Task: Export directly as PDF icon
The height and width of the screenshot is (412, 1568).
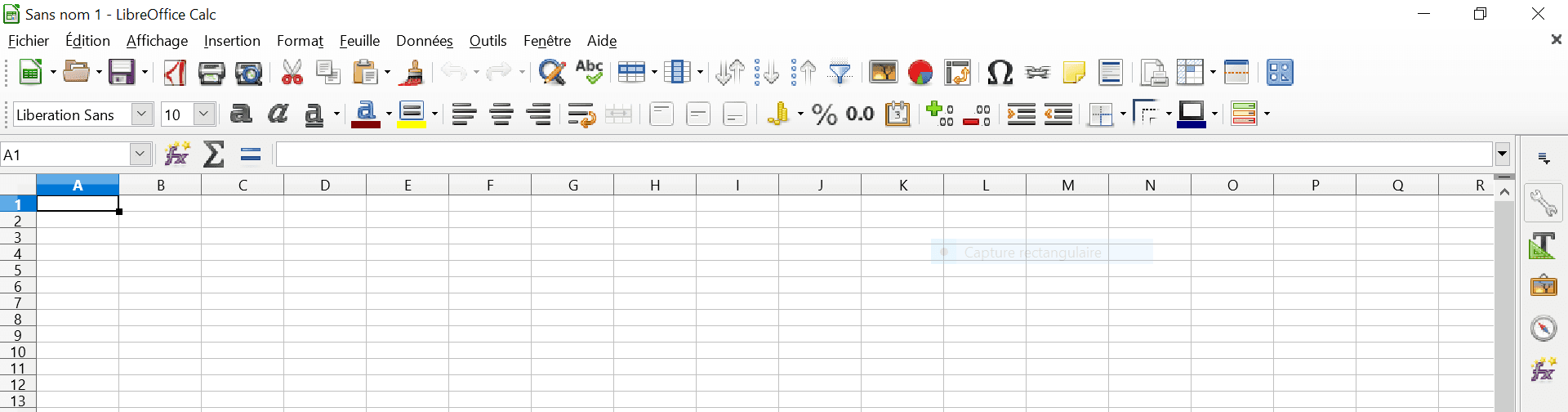Action: point(175,73)
